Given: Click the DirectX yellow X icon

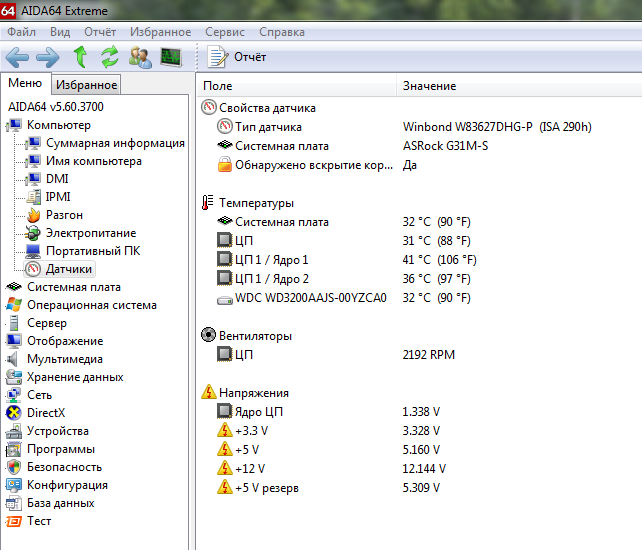Looking at the screenshot, I should click(x=14, y=413).
